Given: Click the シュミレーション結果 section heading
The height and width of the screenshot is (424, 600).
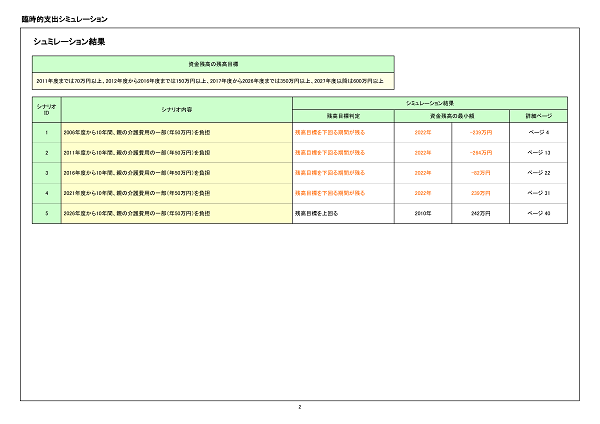Looking at the screenshot, I should (x=69, y=42).
